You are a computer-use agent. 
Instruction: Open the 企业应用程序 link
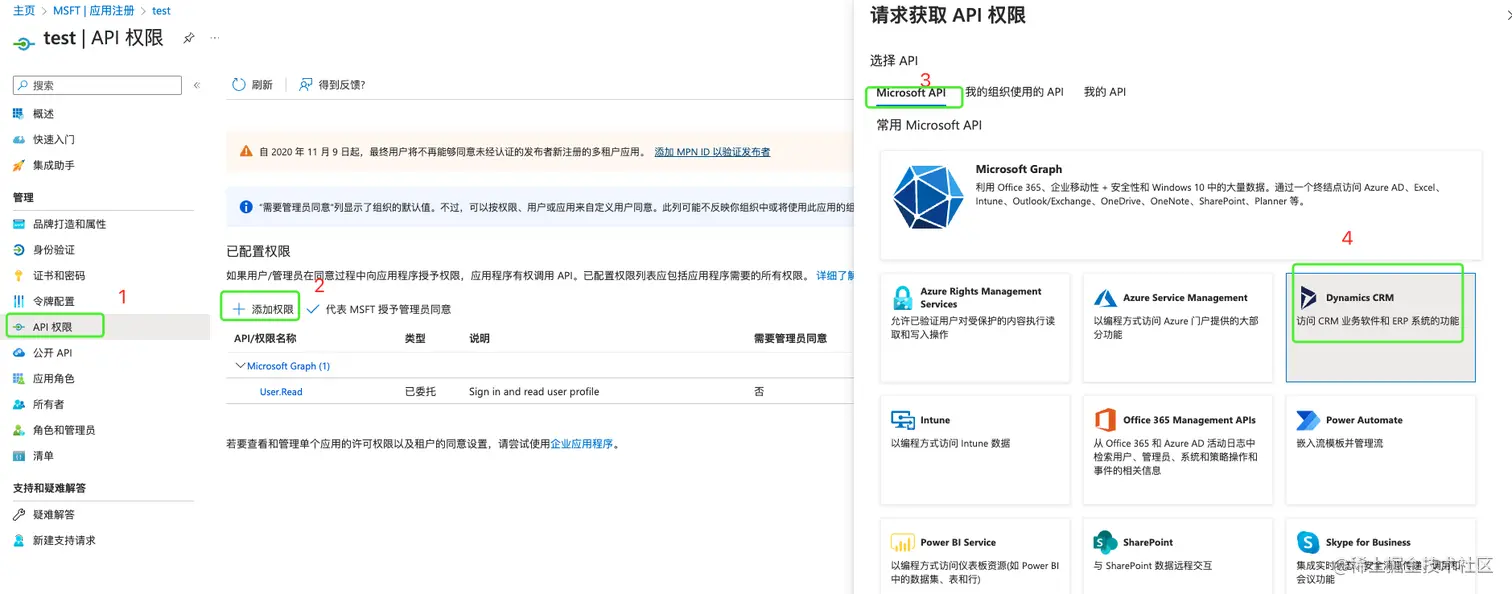[582, 443]
